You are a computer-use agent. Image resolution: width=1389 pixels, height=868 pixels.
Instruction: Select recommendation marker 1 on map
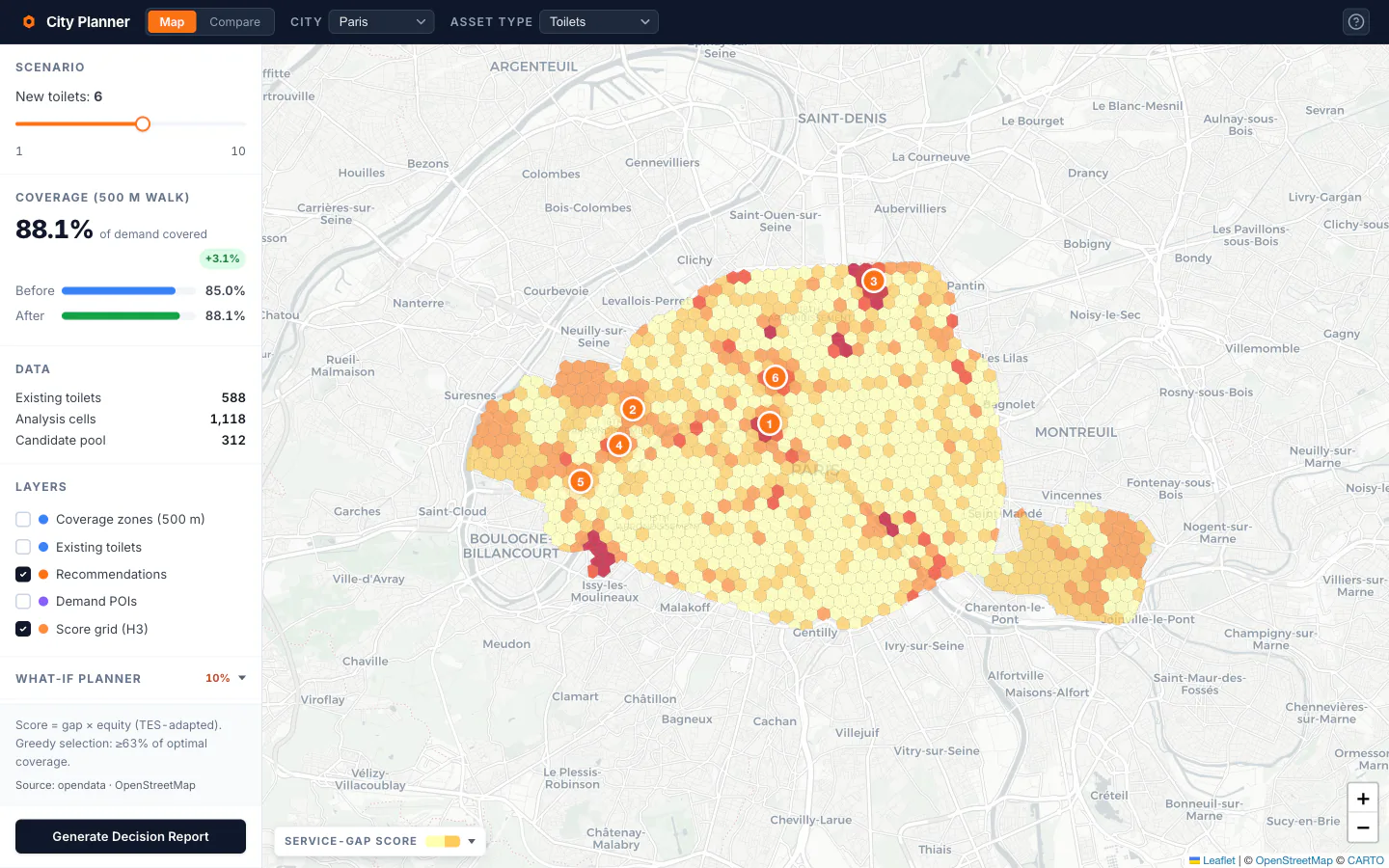pos(769,423)
